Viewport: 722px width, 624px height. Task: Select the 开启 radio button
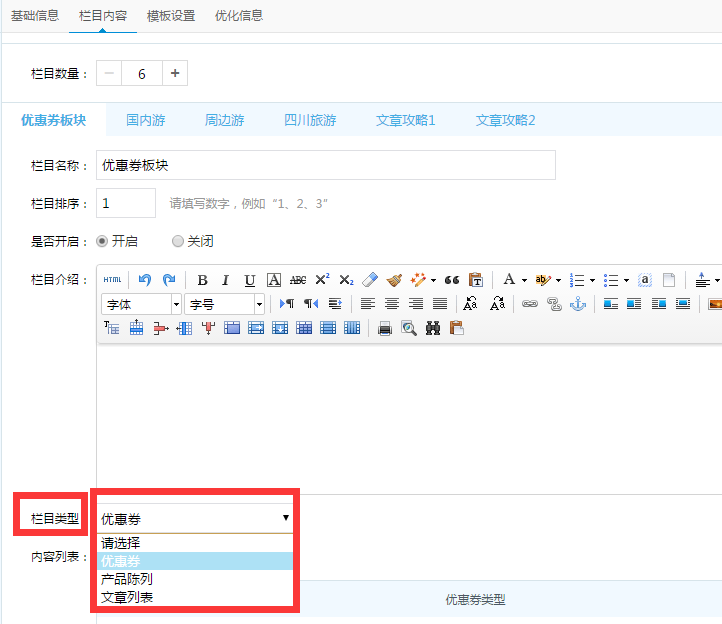click(x=102, y=241)
